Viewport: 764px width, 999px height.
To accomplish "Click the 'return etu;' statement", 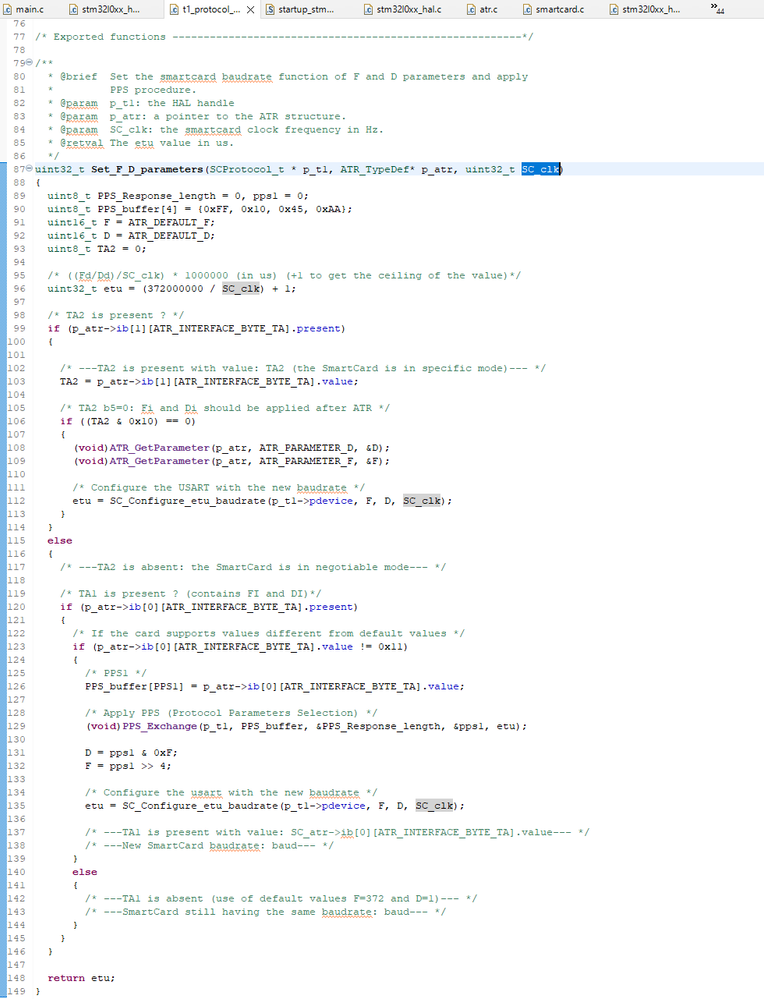I will tap(81, 978).
